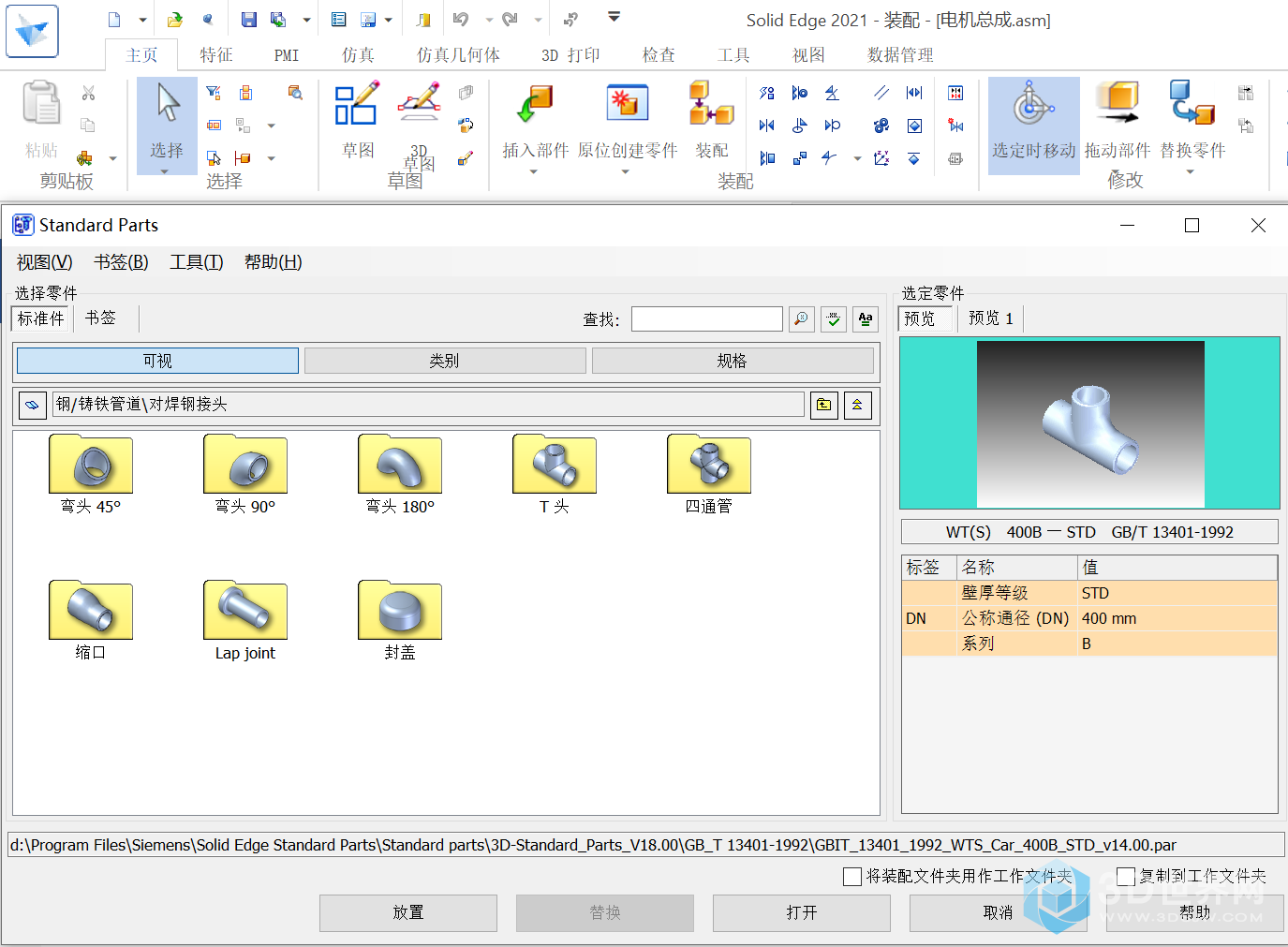Click the T-pipe preview image
1288x947 pixels.
click(1089, 423)
